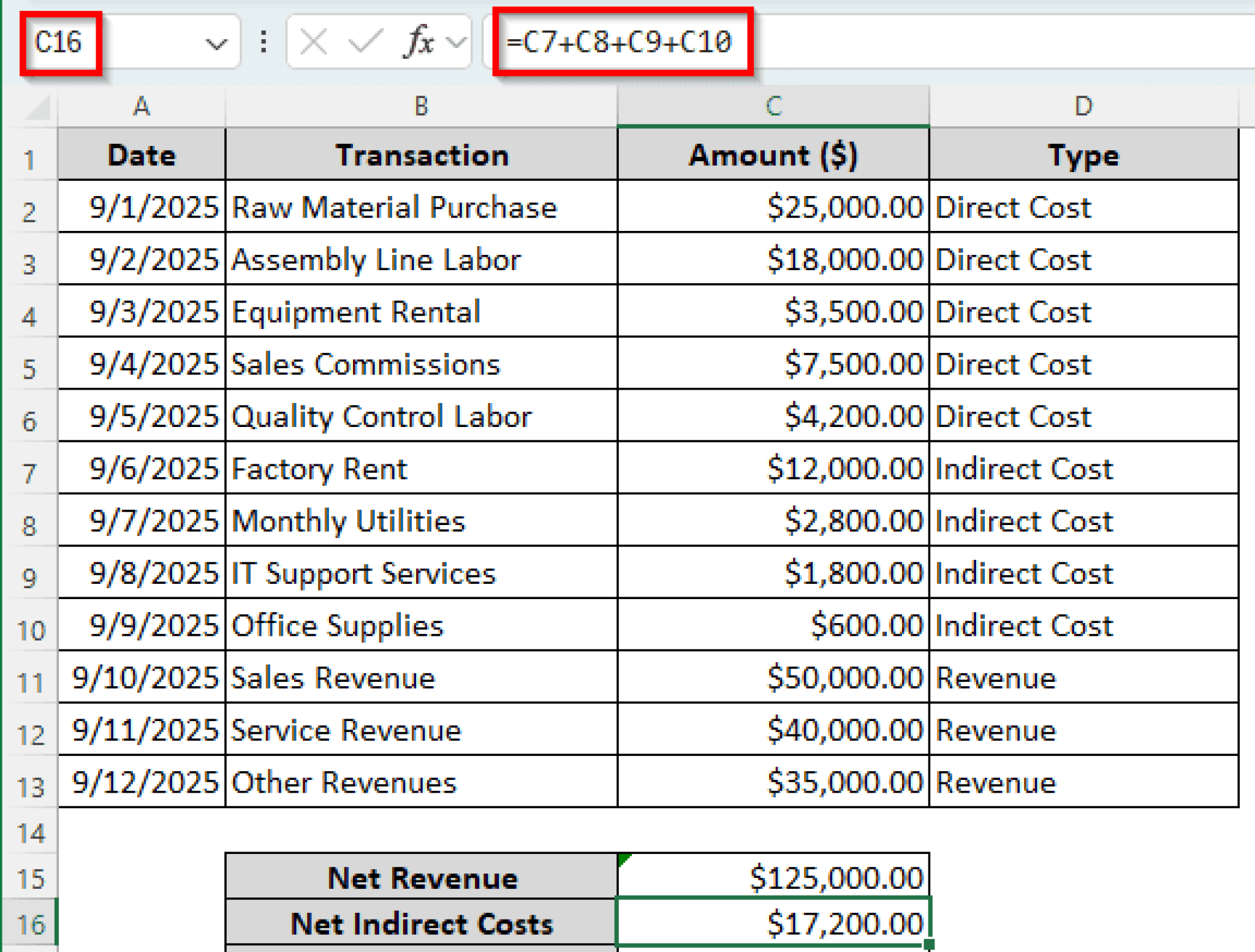This screenshot has height=952, width=1255.
Task: Open the Insert Function (fx) dialog
Action: (419, 42)
